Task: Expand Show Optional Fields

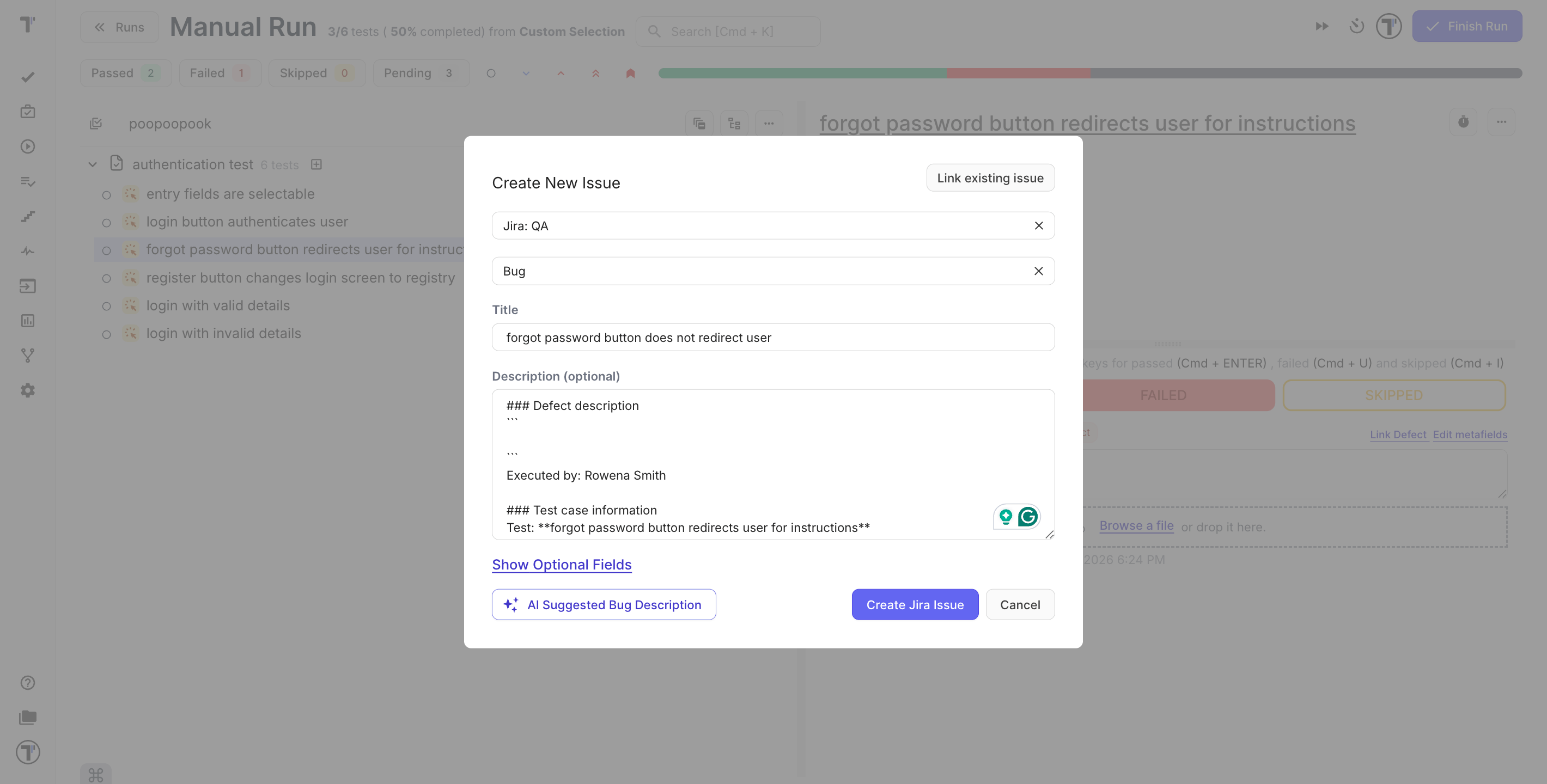Action: tap(562, 564)
